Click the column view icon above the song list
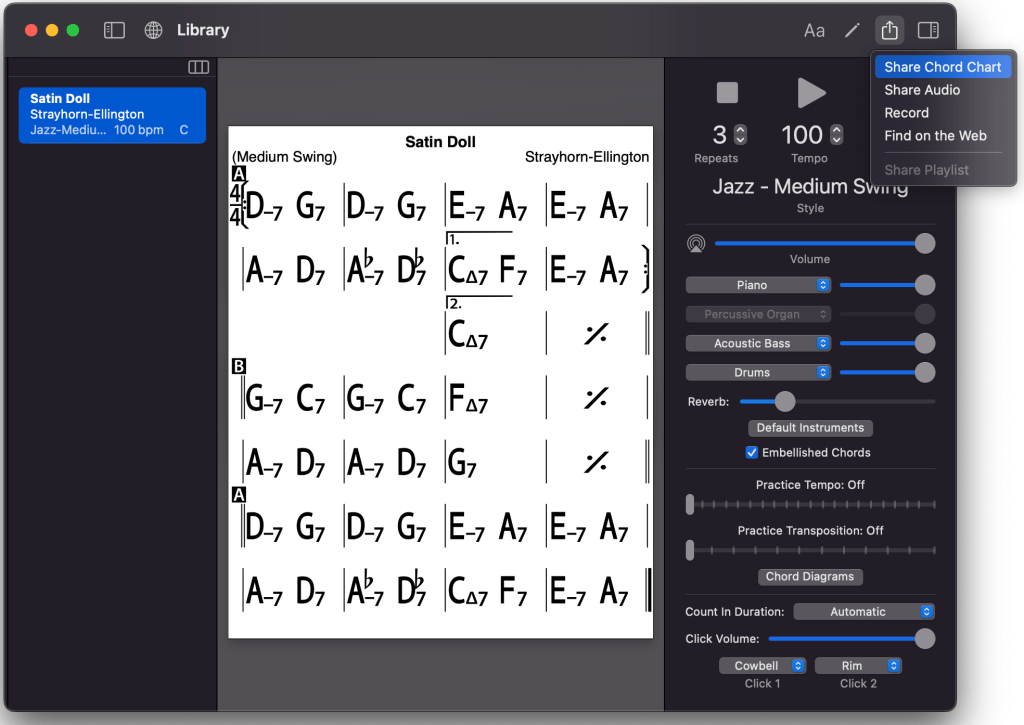 [x=198, y=67]
